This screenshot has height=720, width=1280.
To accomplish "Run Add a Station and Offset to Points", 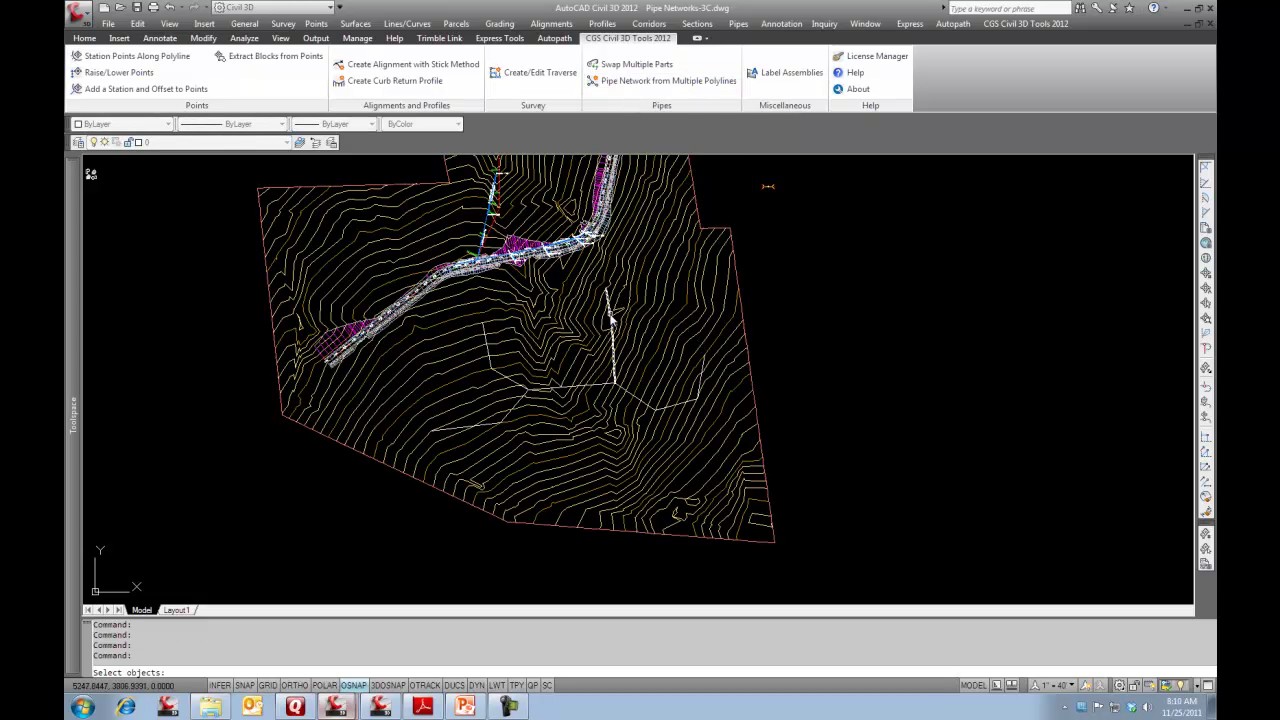I will [139, 89].
